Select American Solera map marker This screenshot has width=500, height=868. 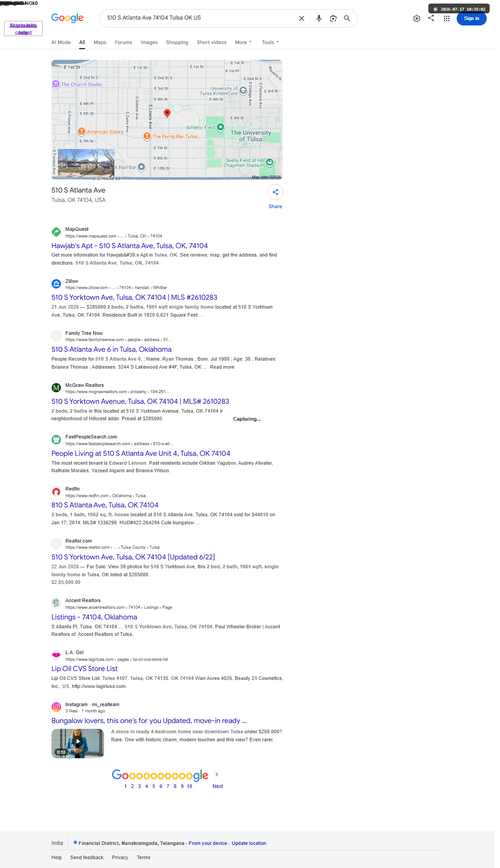click(81, 131)
